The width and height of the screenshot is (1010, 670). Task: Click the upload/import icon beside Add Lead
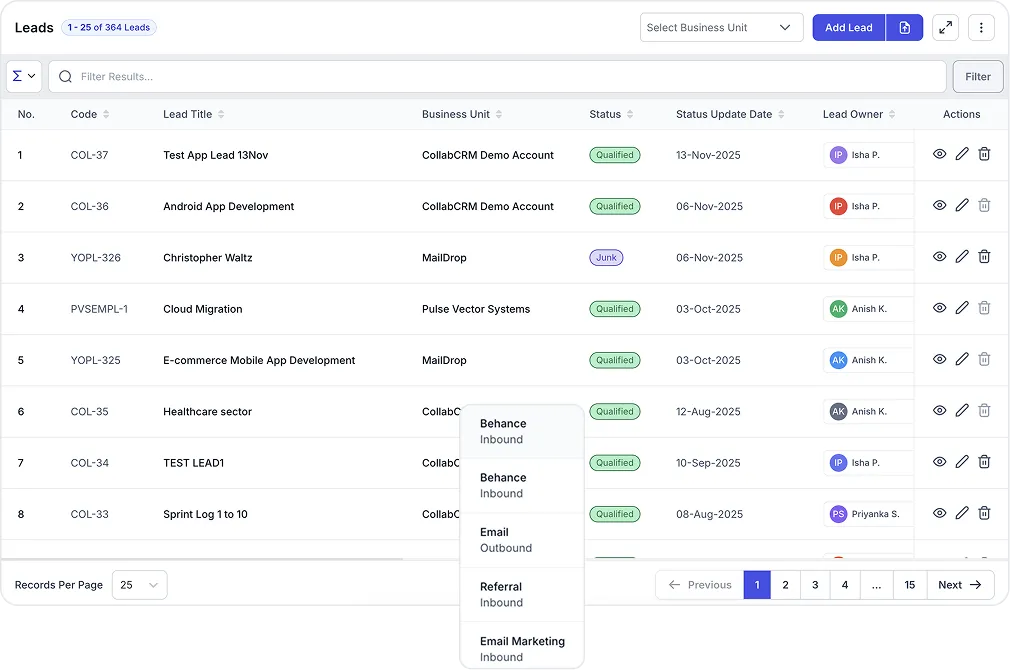(904, 28)
